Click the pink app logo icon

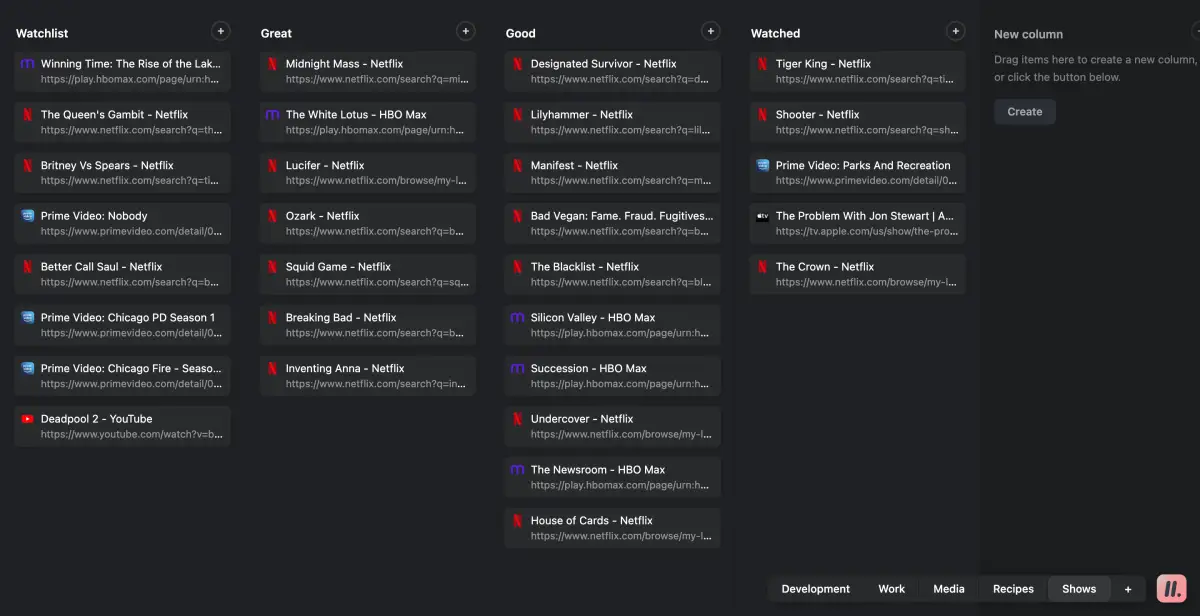tap(1171, 589)
